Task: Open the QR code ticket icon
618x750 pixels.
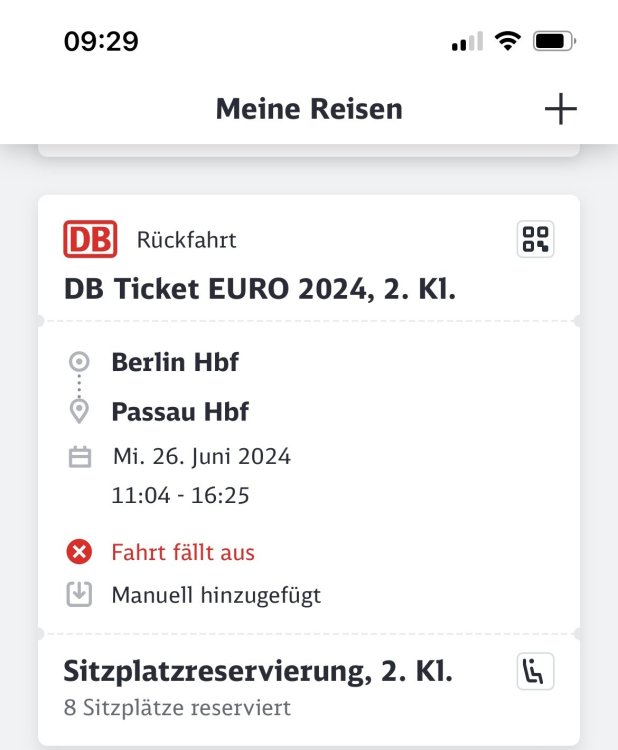Action: click(x=535, y=240)
